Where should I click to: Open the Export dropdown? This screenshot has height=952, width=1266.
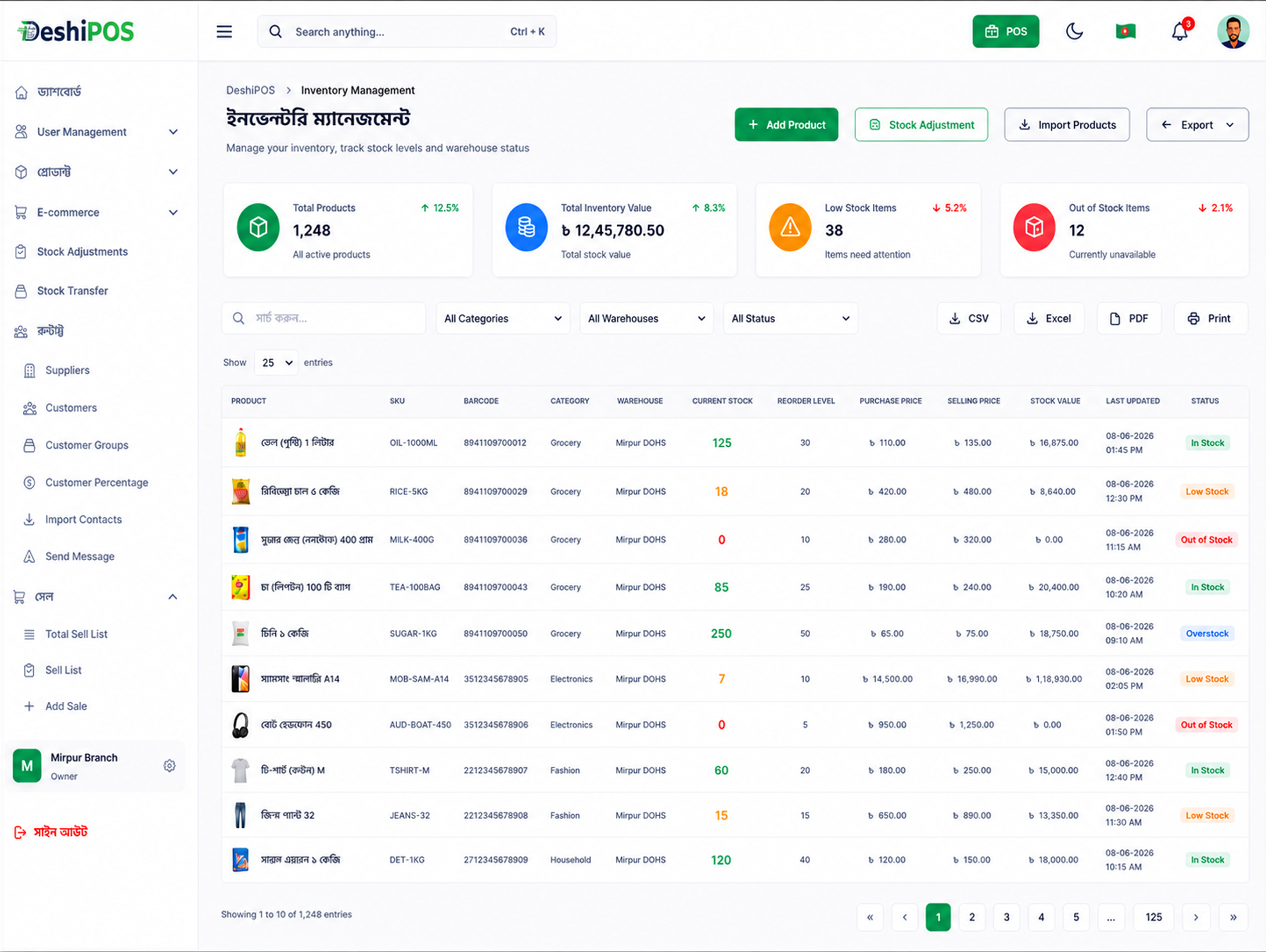tap(1197, 125)
